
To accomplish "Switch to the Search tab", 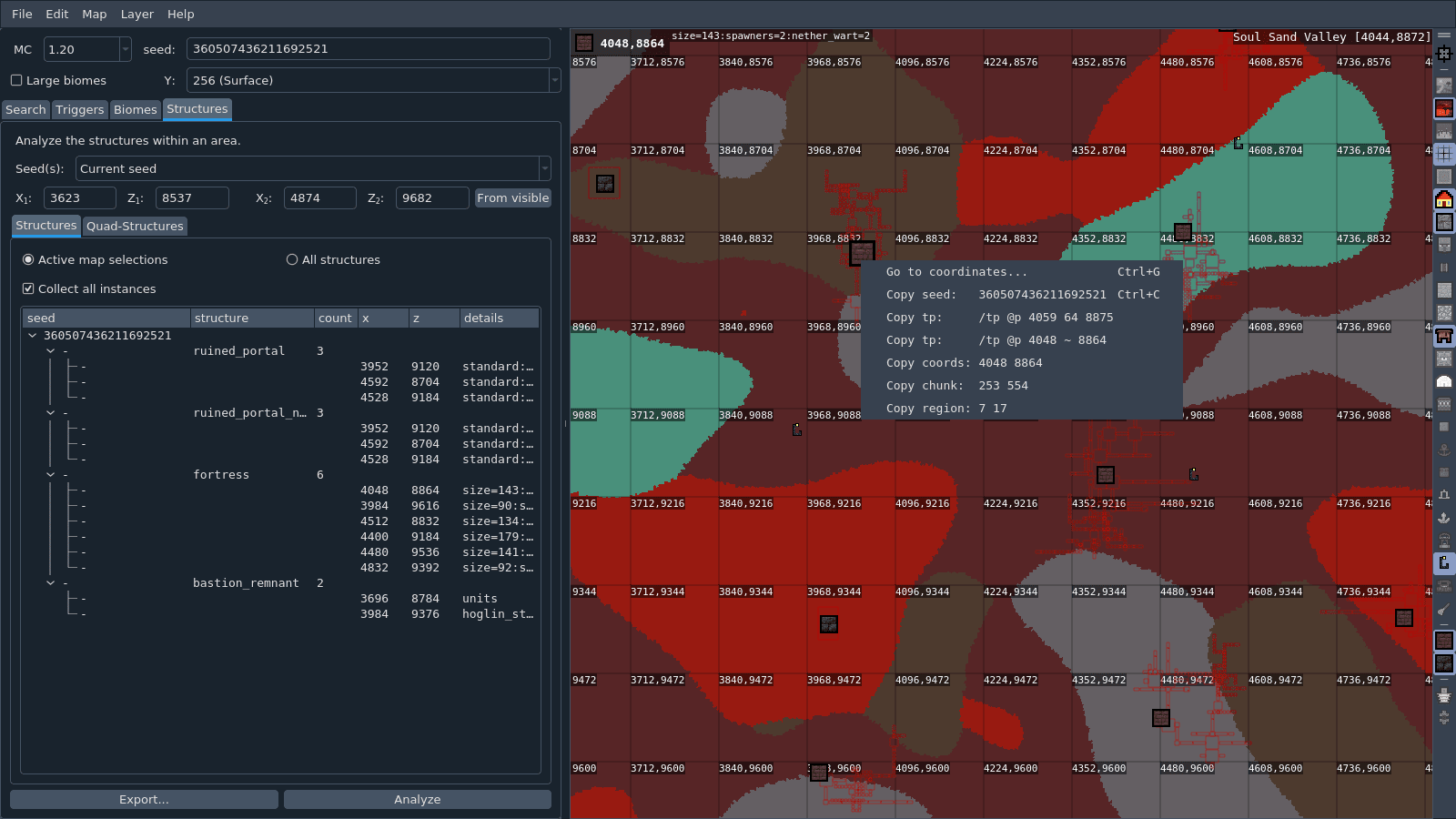I will 25,109.
